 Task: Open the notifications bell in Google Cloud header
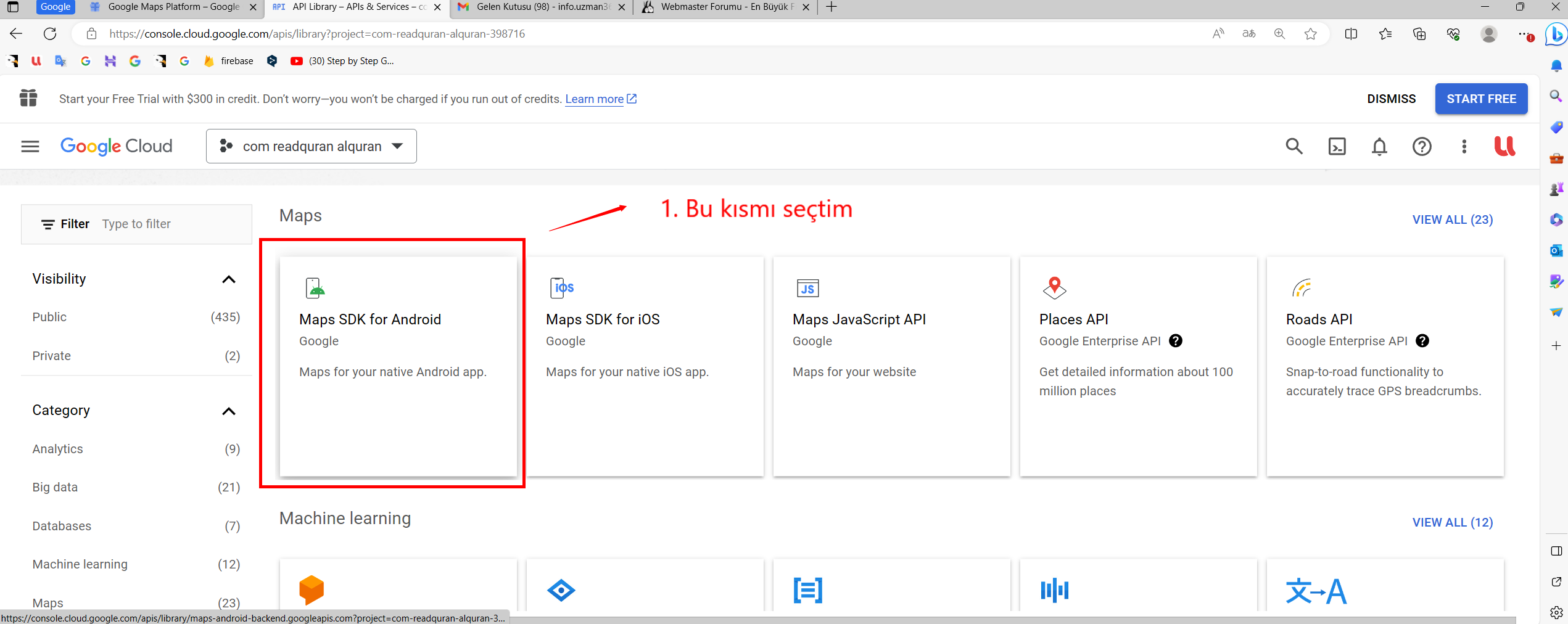pyautogui.click(x=1379, y=146)
